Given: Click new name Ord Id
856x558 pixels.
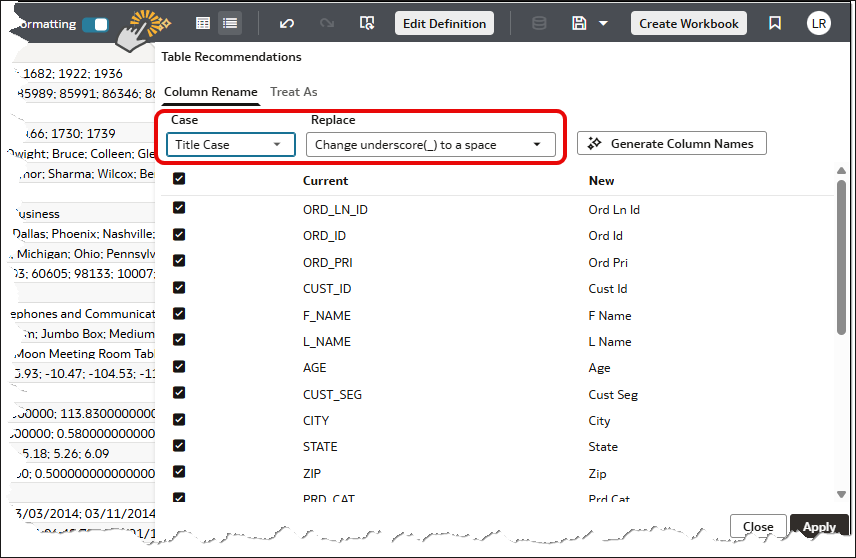Looking at the screenshot, I should [605, 236].
